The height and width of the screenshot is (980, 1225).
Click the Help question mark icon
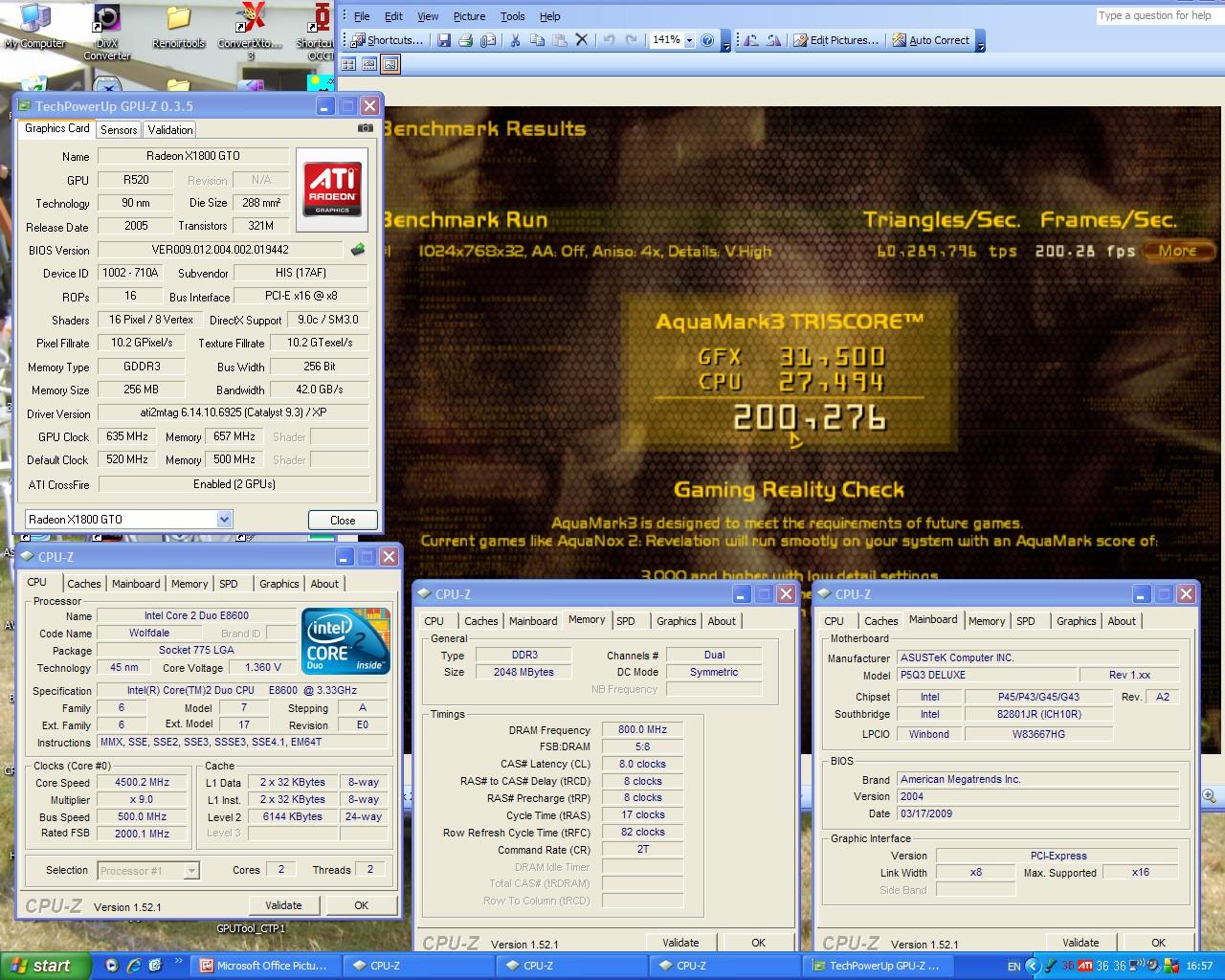pos(707,40)
